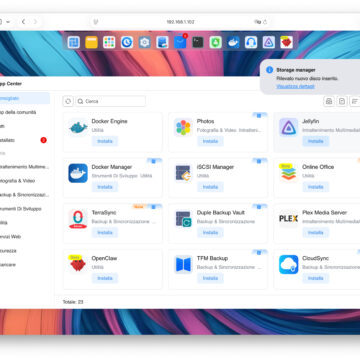Filter by Intrattenimento Multimediale category
The height and width of the screenshot is (360, 360).
tap(25, 167)
